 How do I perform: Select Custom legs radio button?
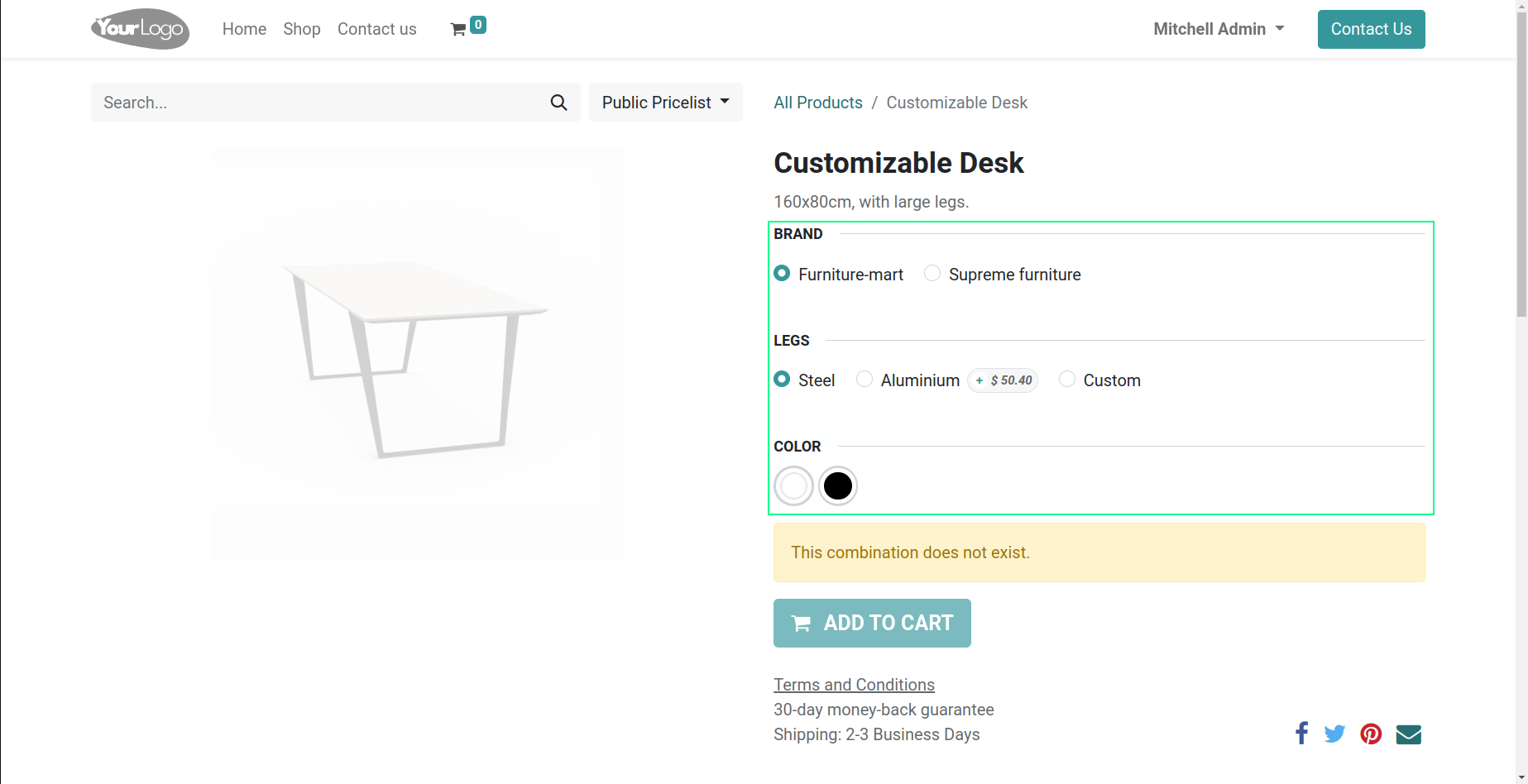(x=1067, y=380)
